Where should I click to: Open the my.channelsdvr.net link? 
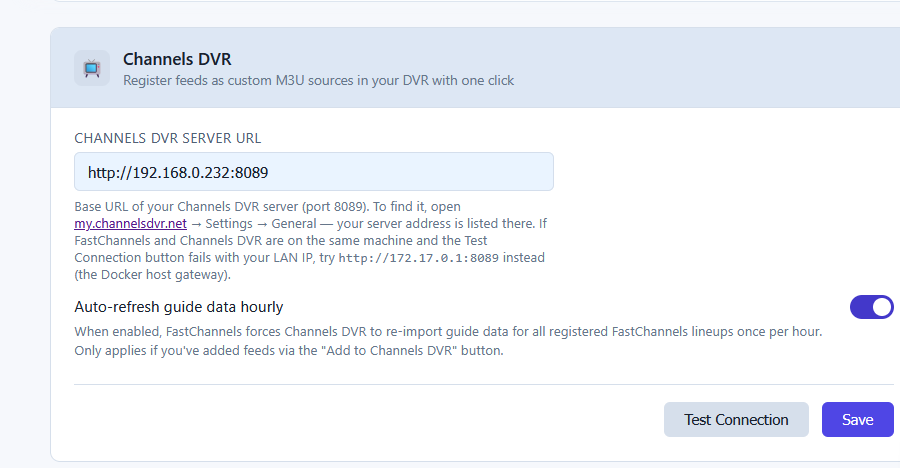click(130, 223)
